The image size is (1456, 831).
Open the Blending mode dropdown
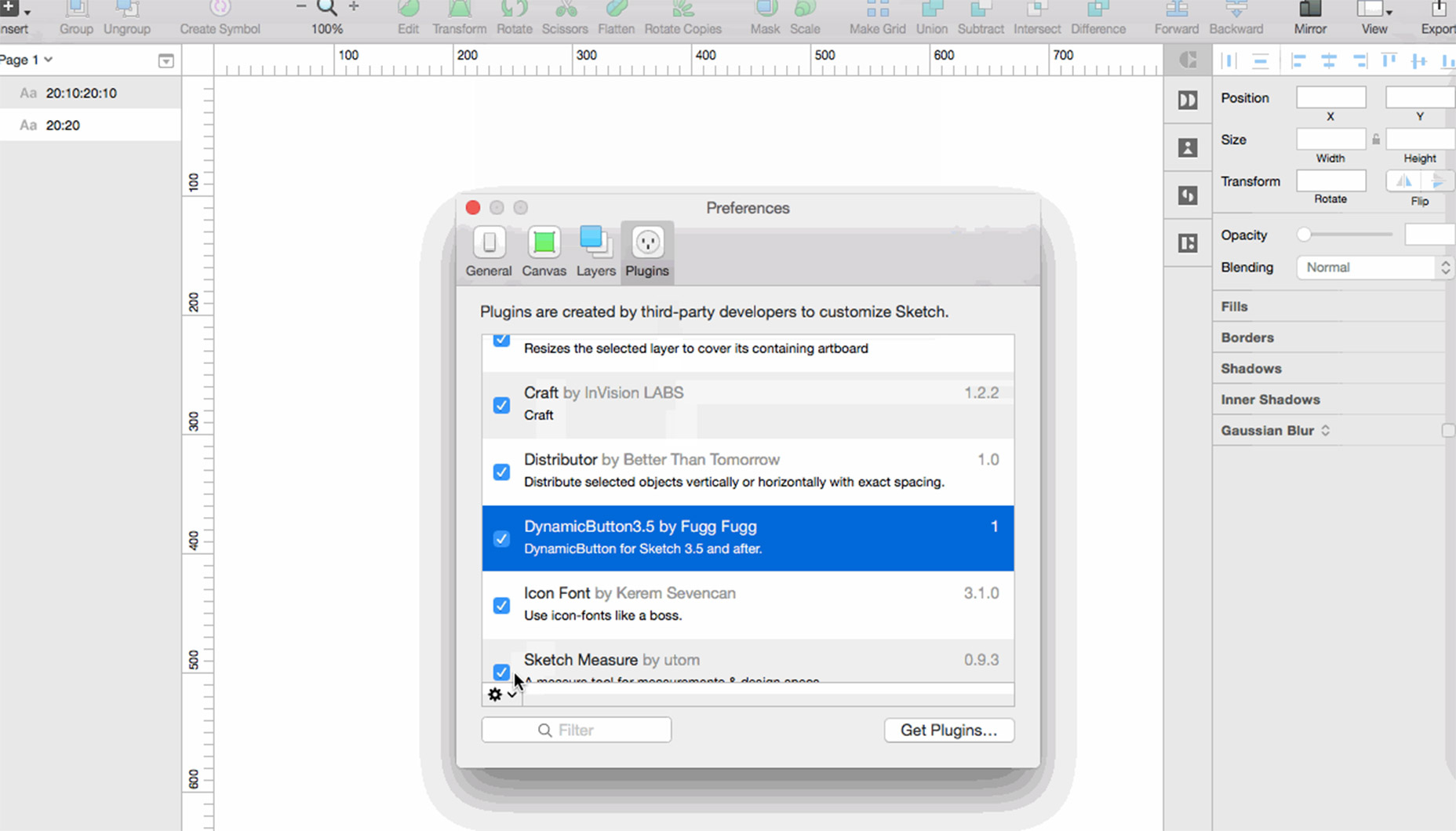[1374, 268]
